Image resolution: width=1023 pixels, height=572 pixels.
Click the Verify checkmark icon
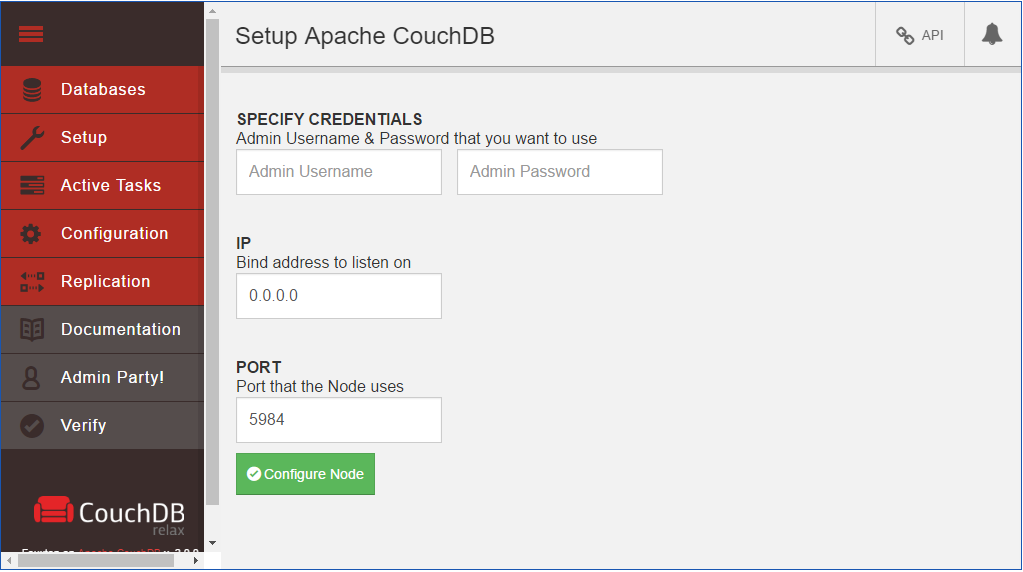pos(32,426)
